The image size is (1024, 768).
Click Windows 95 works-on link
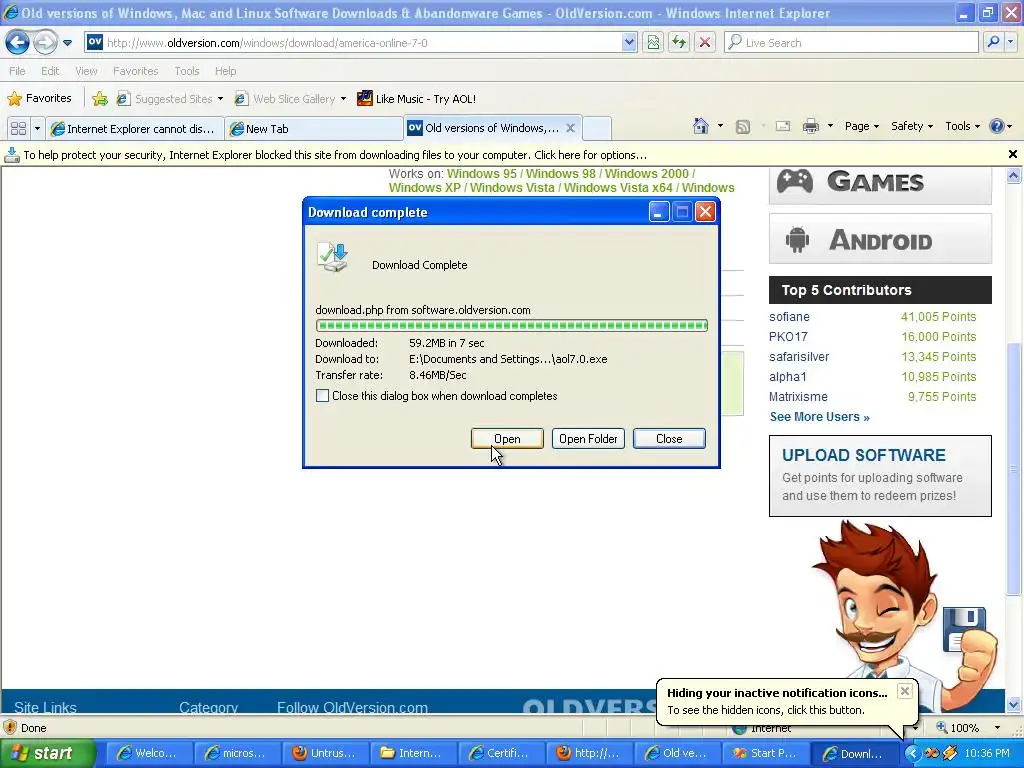point(481,174)
